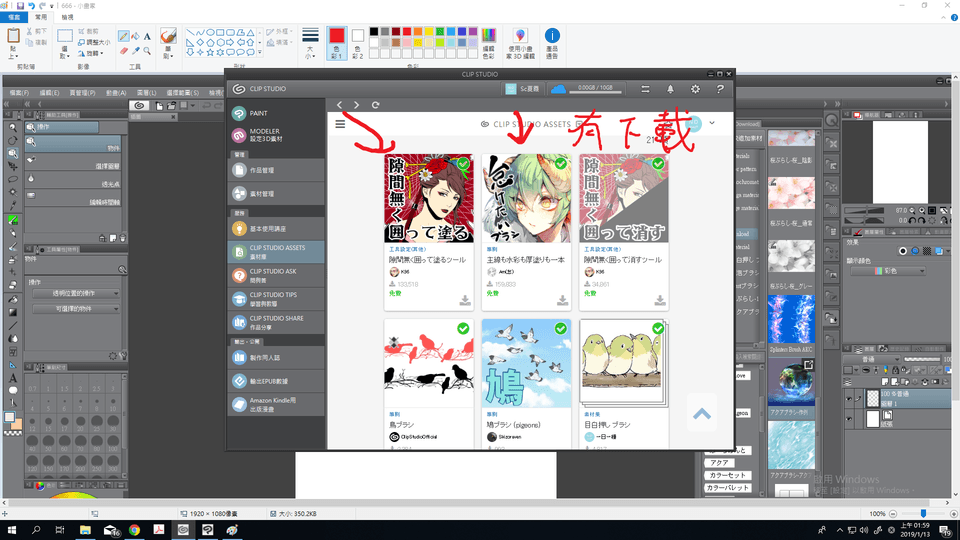Click the Clip Studio cloud icon
The image size is (960, 540).
coord(558,89)
